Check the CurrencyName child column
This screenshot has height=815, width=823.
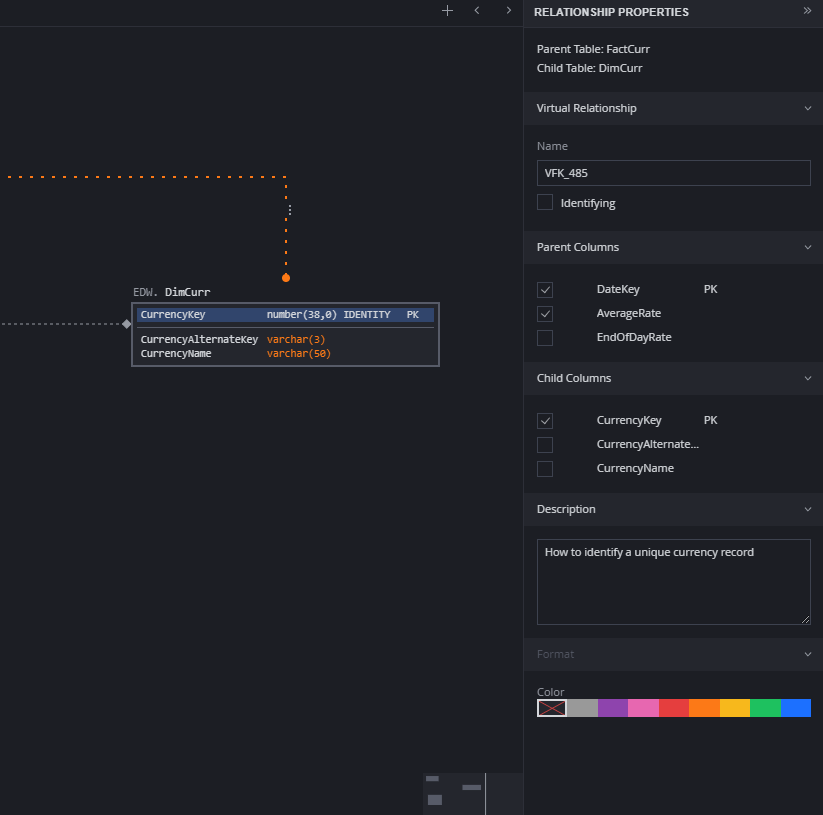point(545,468)
